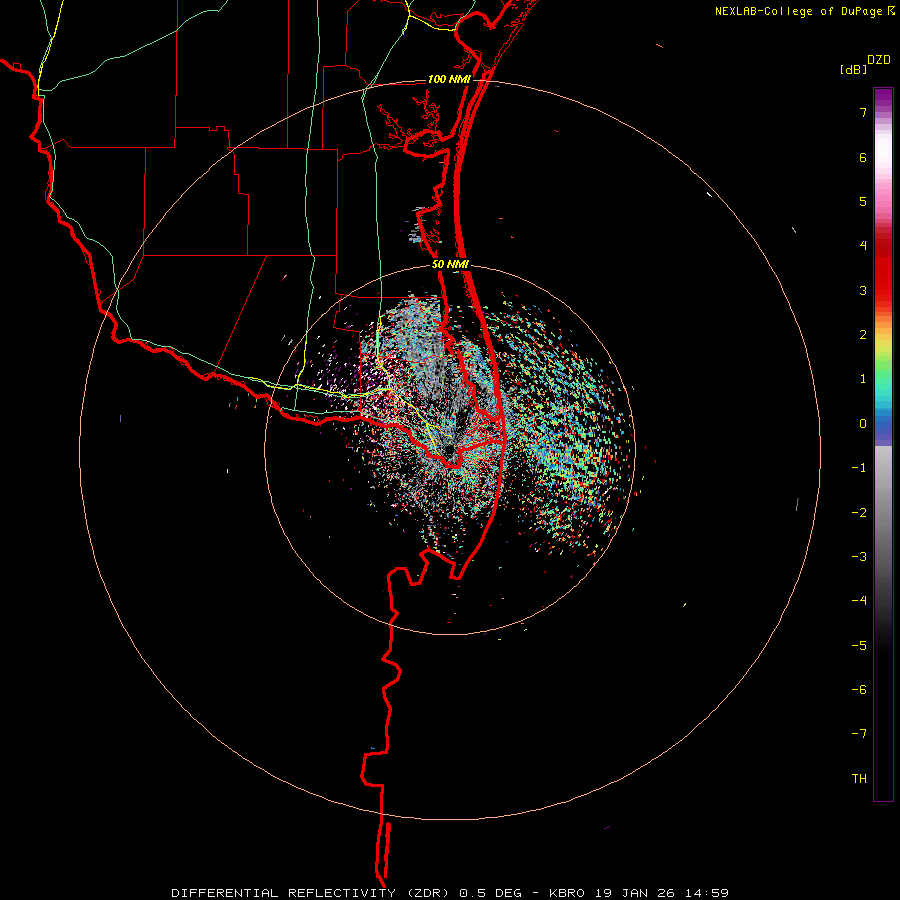Click the 1 value on the color scale
Viewport: 900px width, 900px height.
click(863, 379)
